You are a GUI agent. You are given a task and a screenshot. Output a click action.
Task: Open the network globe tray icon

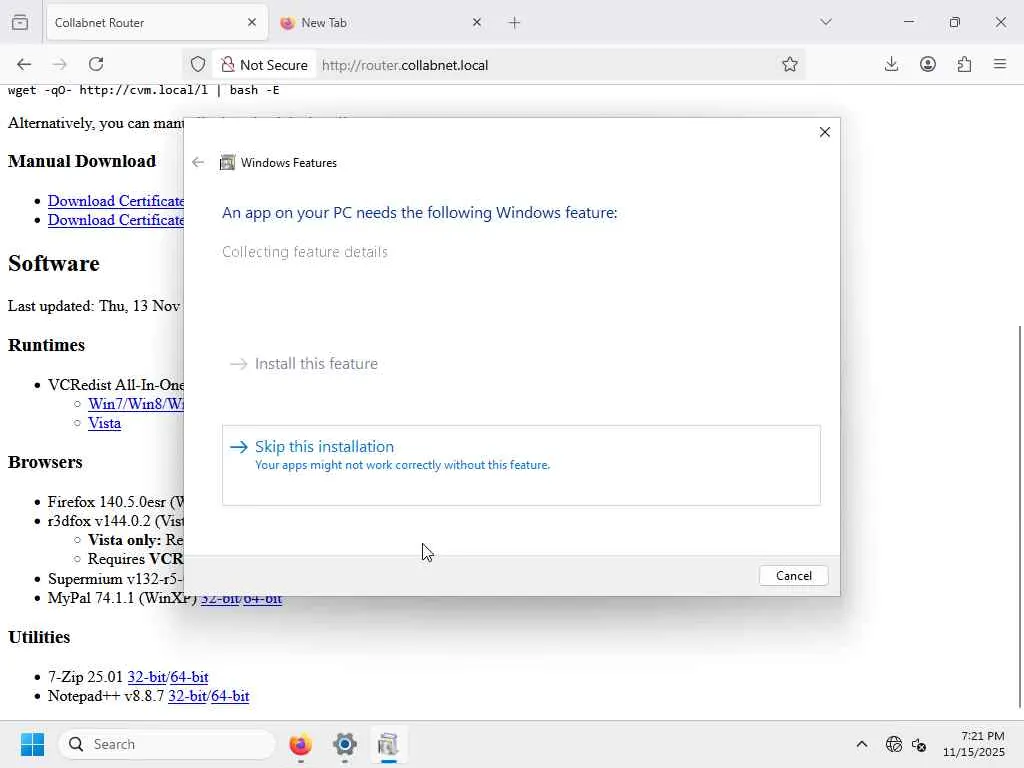(x=893, y=744)
